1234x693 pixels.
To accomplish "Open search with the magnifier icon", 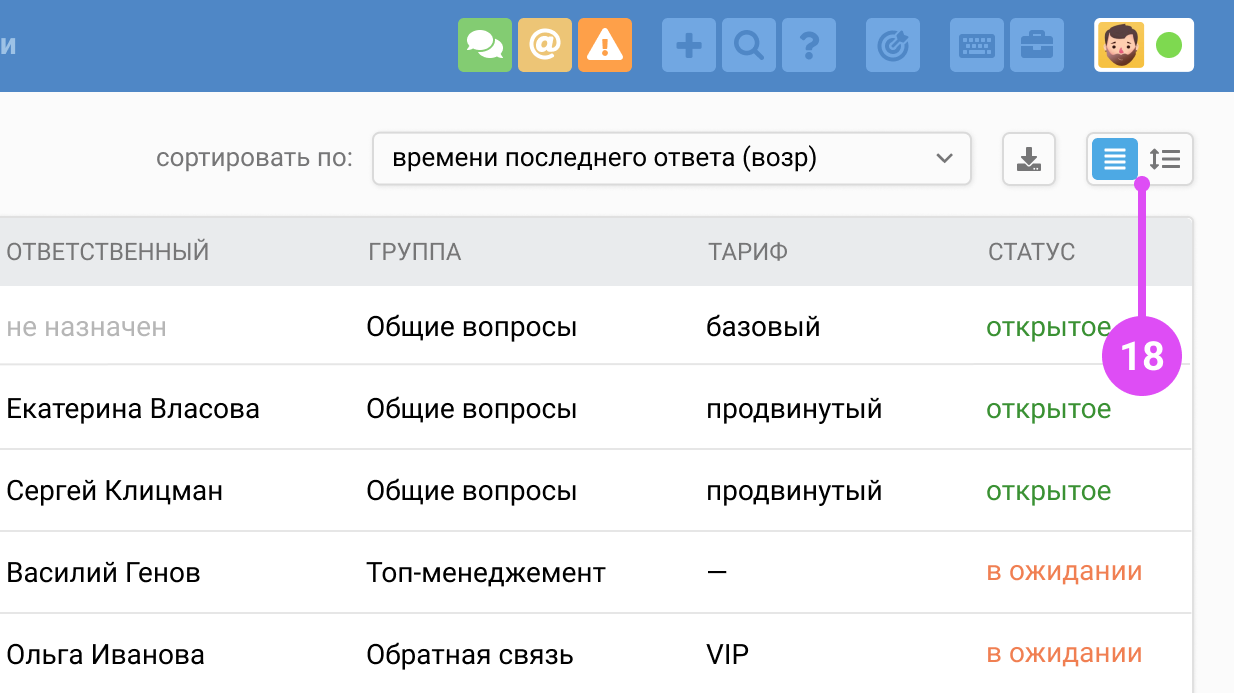I will (749, 45).
